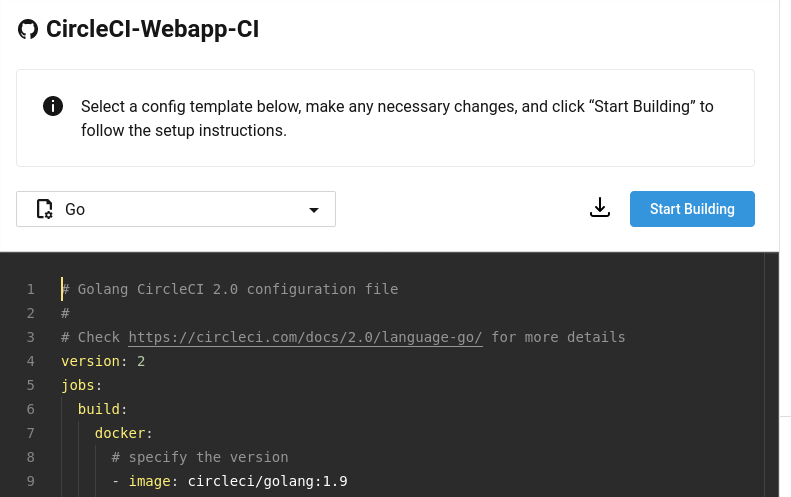791x497 pixels.
Task: Click the CircleCI-Webapp-CI project title
Action: pos(152,29)
